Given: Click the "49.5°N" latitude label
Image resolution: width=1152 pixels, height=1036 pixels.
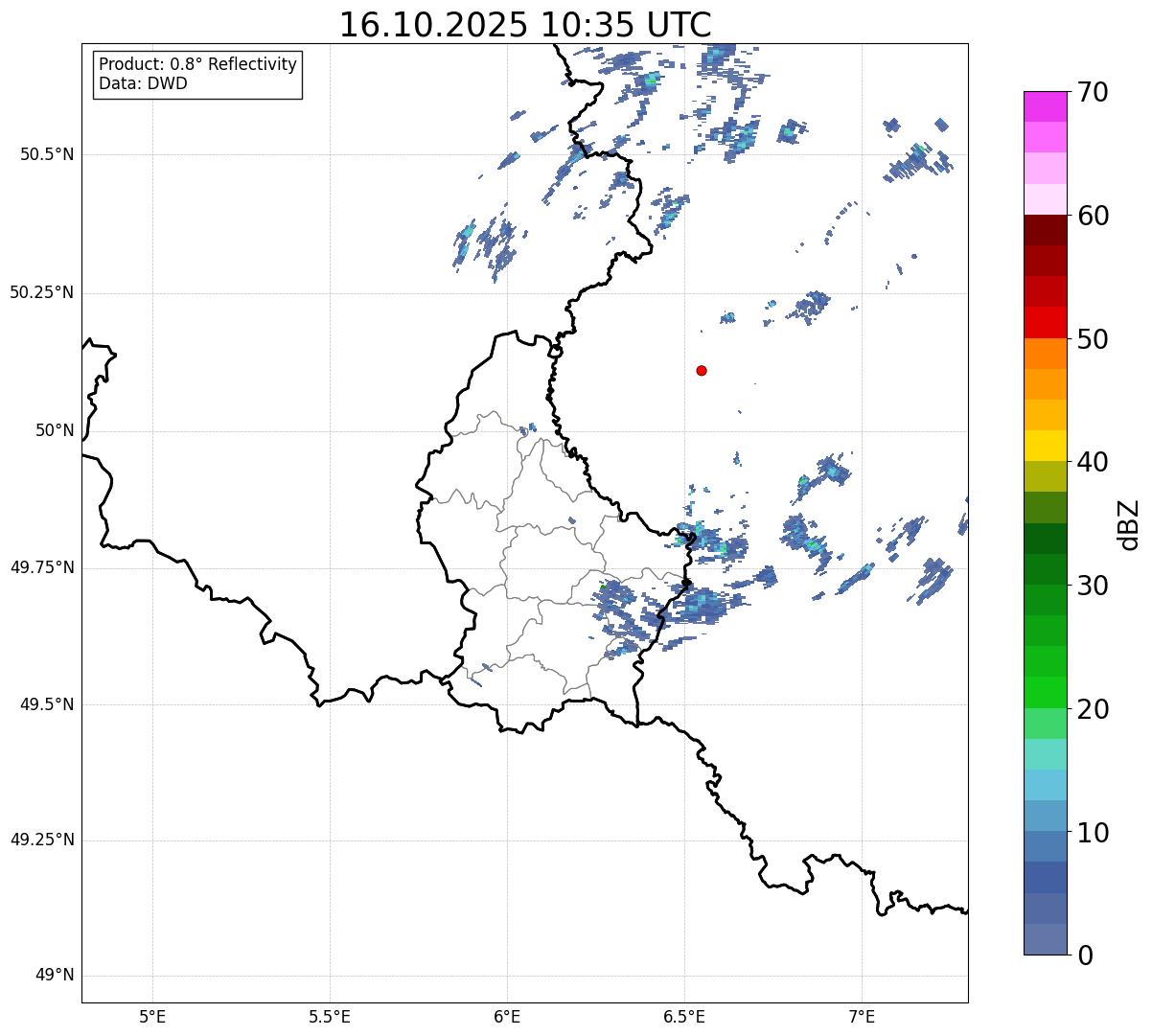Looking at the screenshot, I should 47,704.
